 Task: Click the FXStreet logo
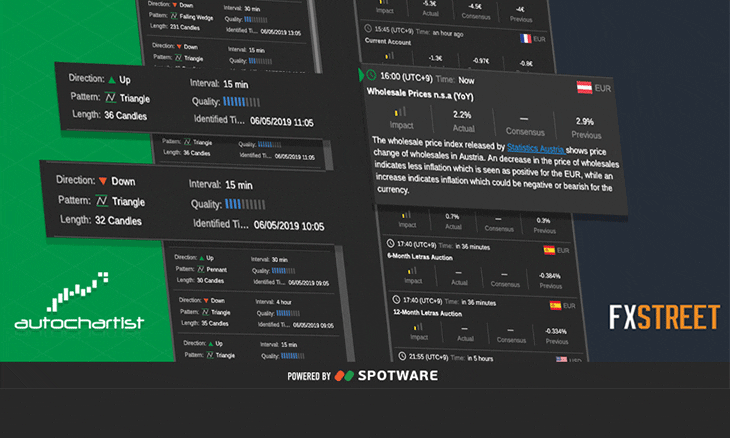click(x=664, y=317)
